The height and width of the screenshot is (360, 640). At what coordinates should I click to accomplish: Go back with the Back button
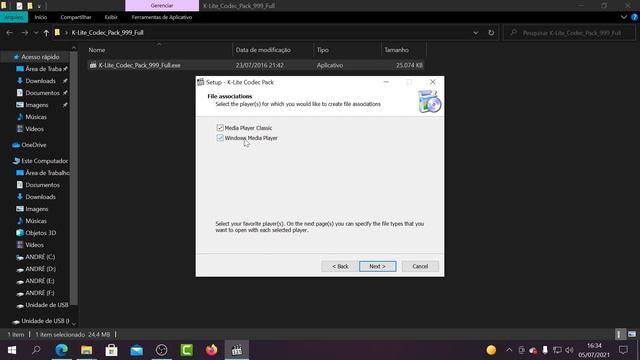point(340,266)
